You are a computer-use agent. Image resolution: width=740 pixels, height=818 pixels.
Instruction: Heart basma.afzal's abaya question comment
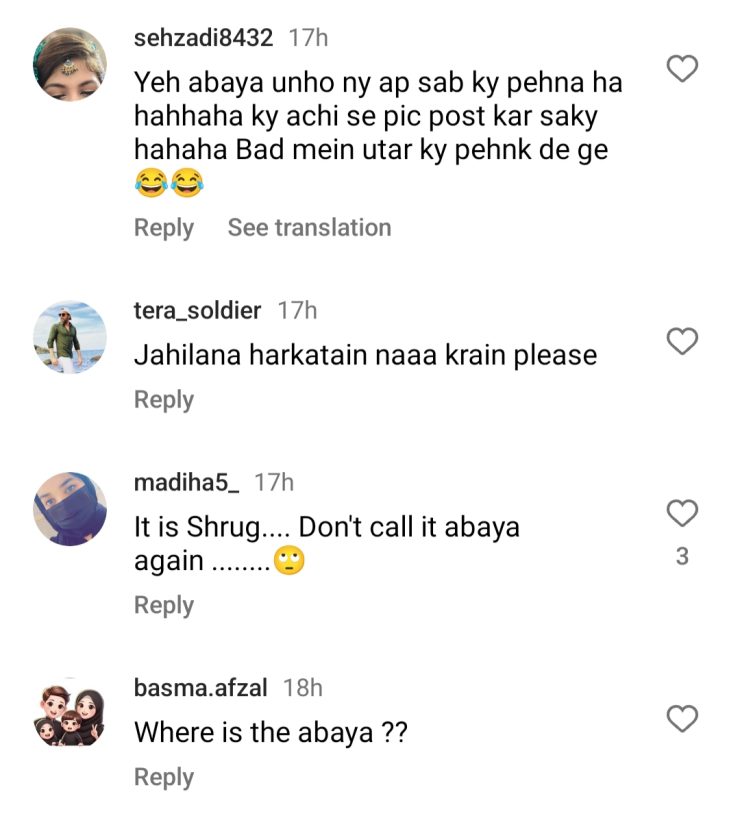[682, 718]
